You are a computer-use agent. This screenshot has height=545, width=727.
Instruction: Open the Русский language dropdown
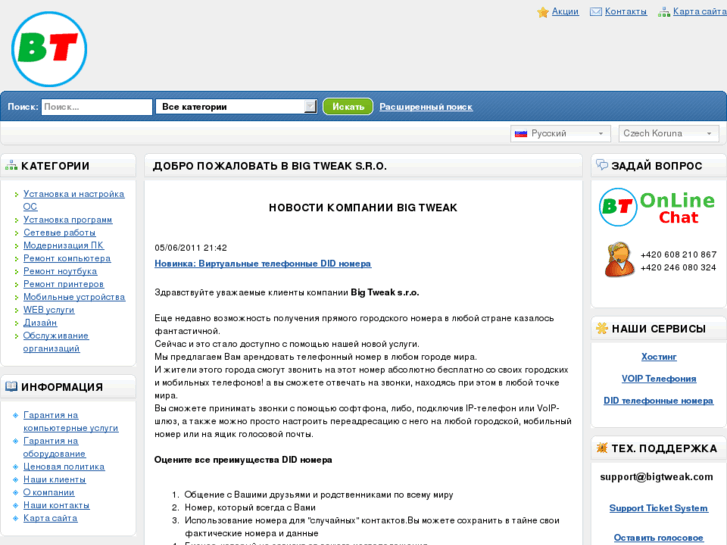point(560,134)
